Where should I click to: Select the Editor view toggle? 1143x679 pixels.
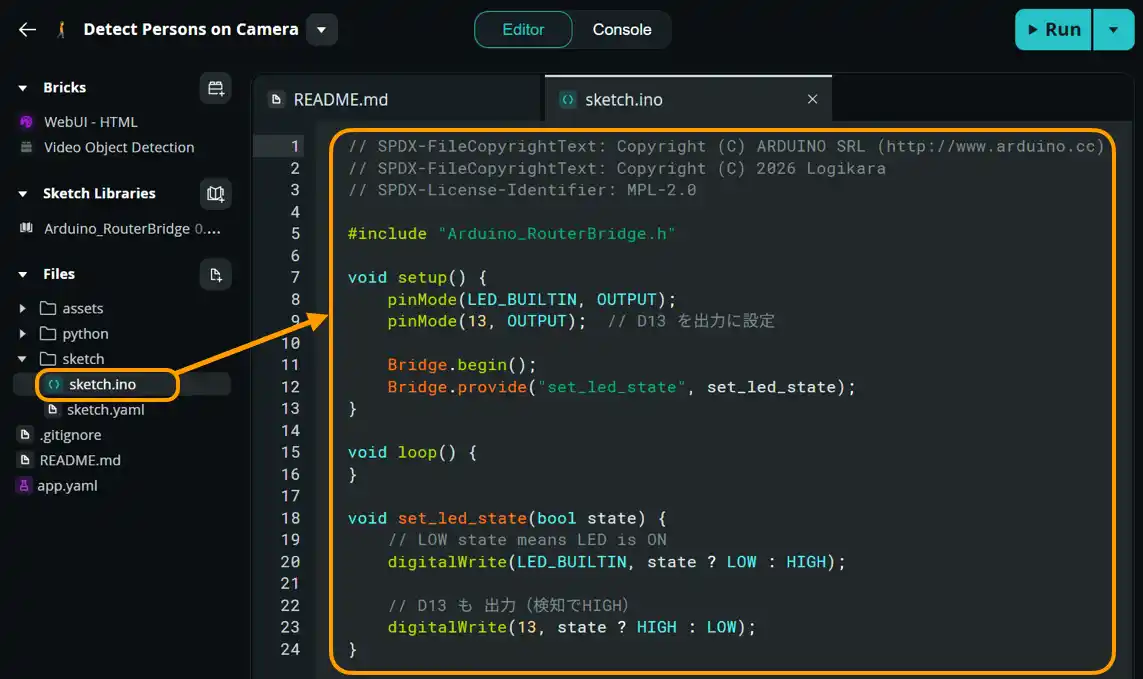coord(523,29)
